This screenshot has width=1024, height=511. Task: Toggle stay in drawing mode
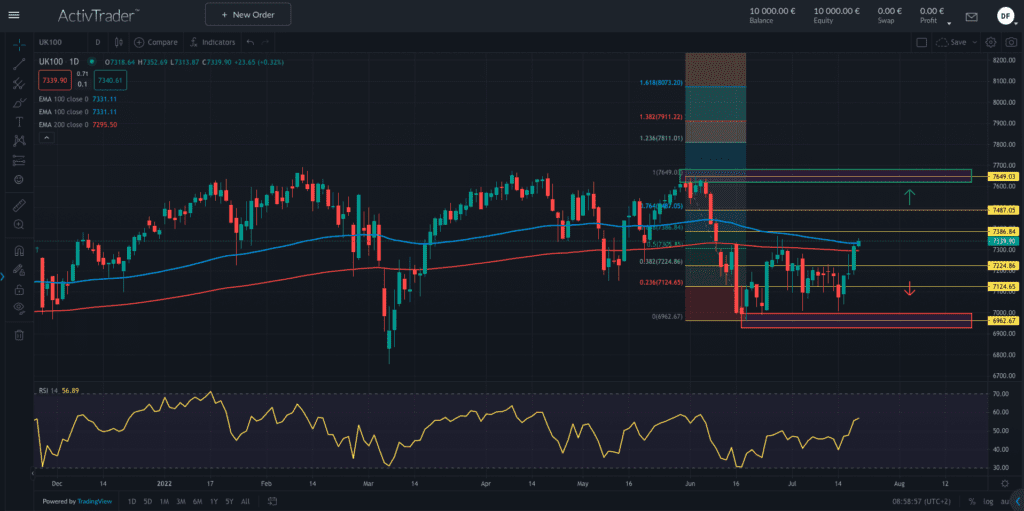pos(19,270)
